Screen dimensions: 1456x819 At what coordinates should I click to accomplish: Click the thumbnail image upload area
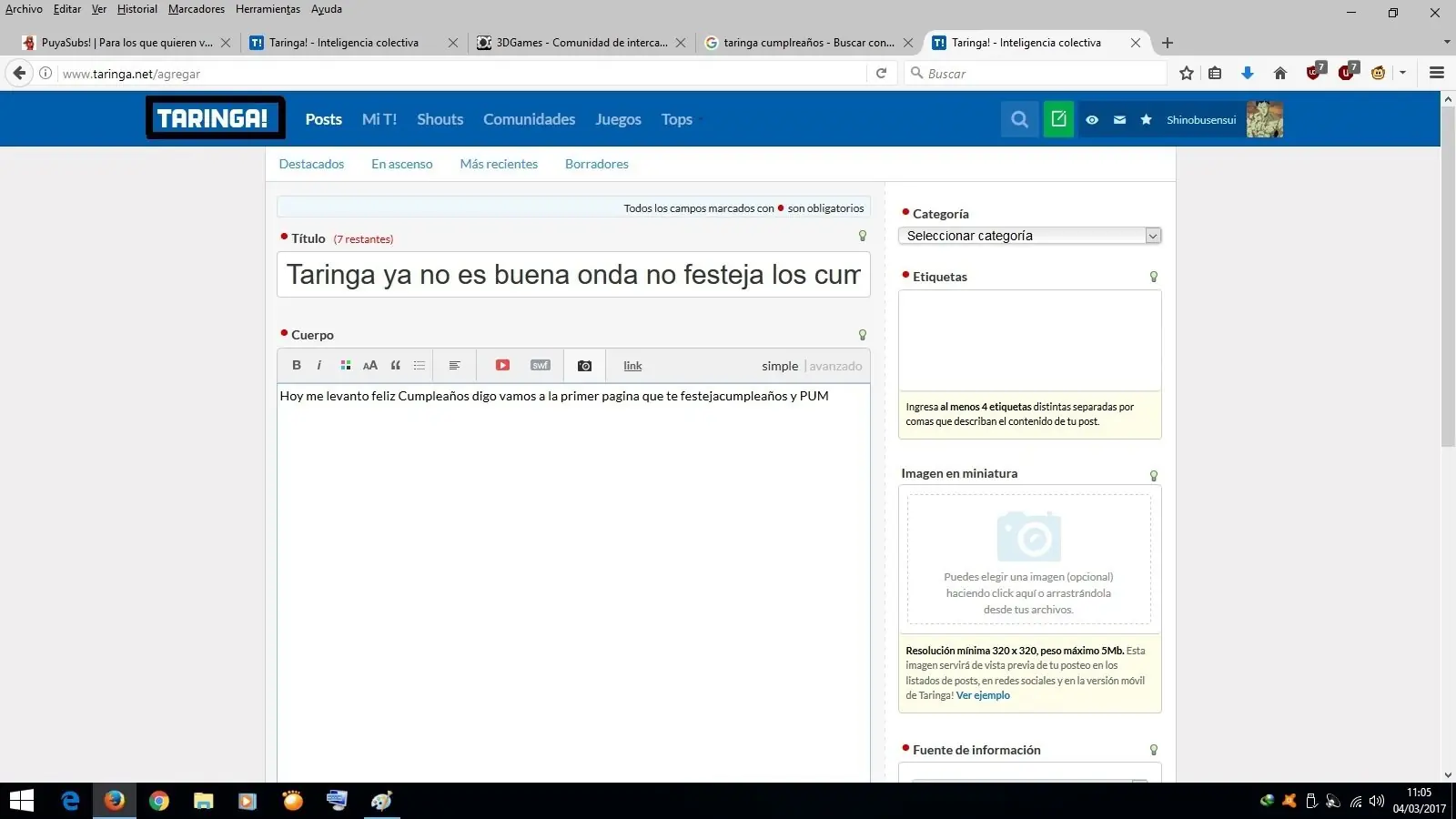click(x=1029, y=557)
